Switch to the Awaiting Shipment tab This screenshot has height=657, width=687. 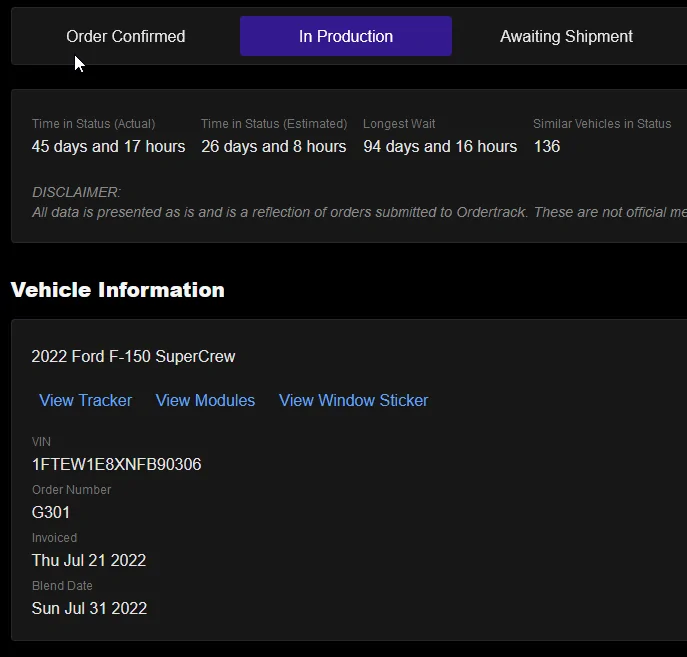point(566,36)
